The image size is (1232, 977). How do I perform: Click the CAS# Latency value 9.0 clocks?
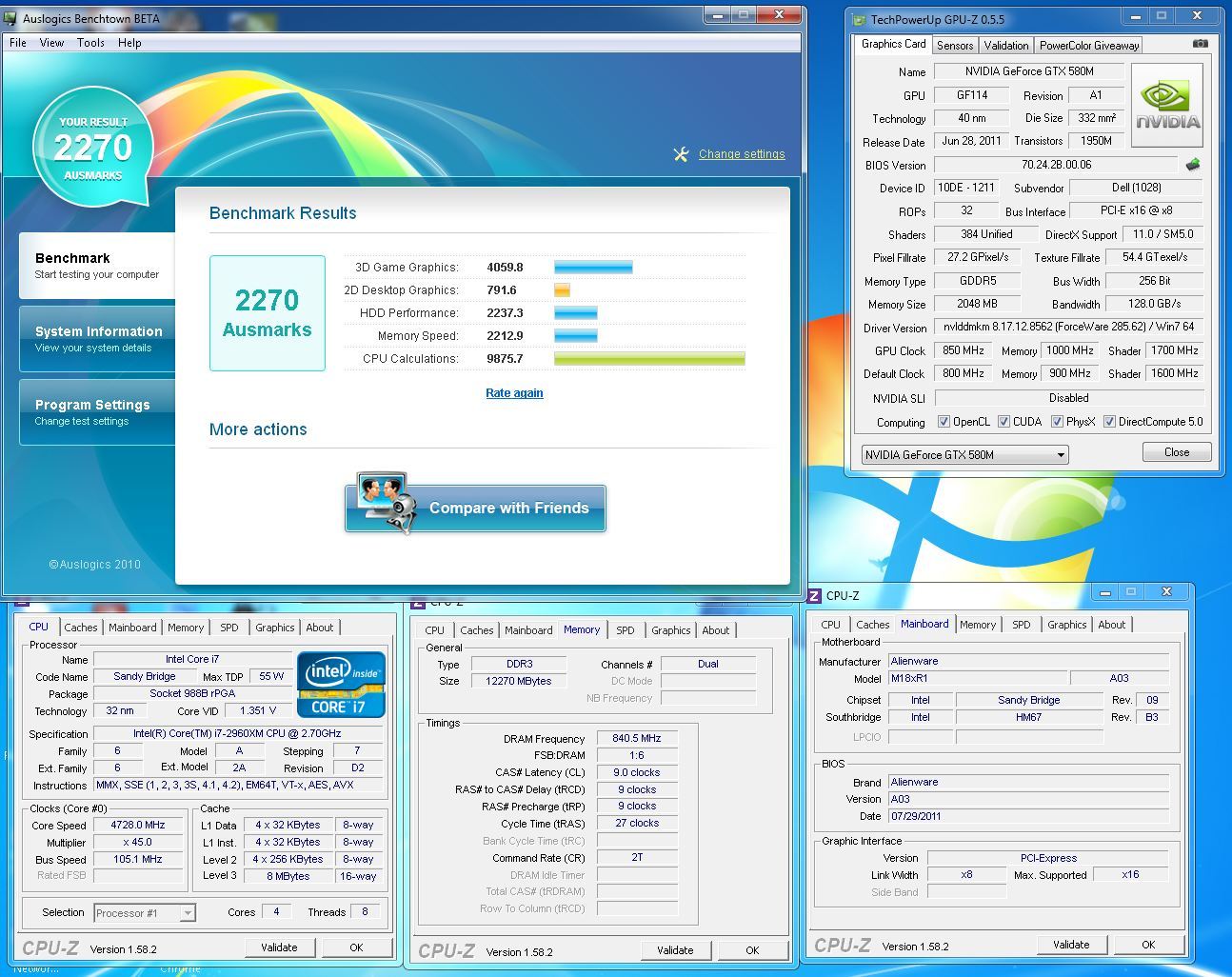637,773
